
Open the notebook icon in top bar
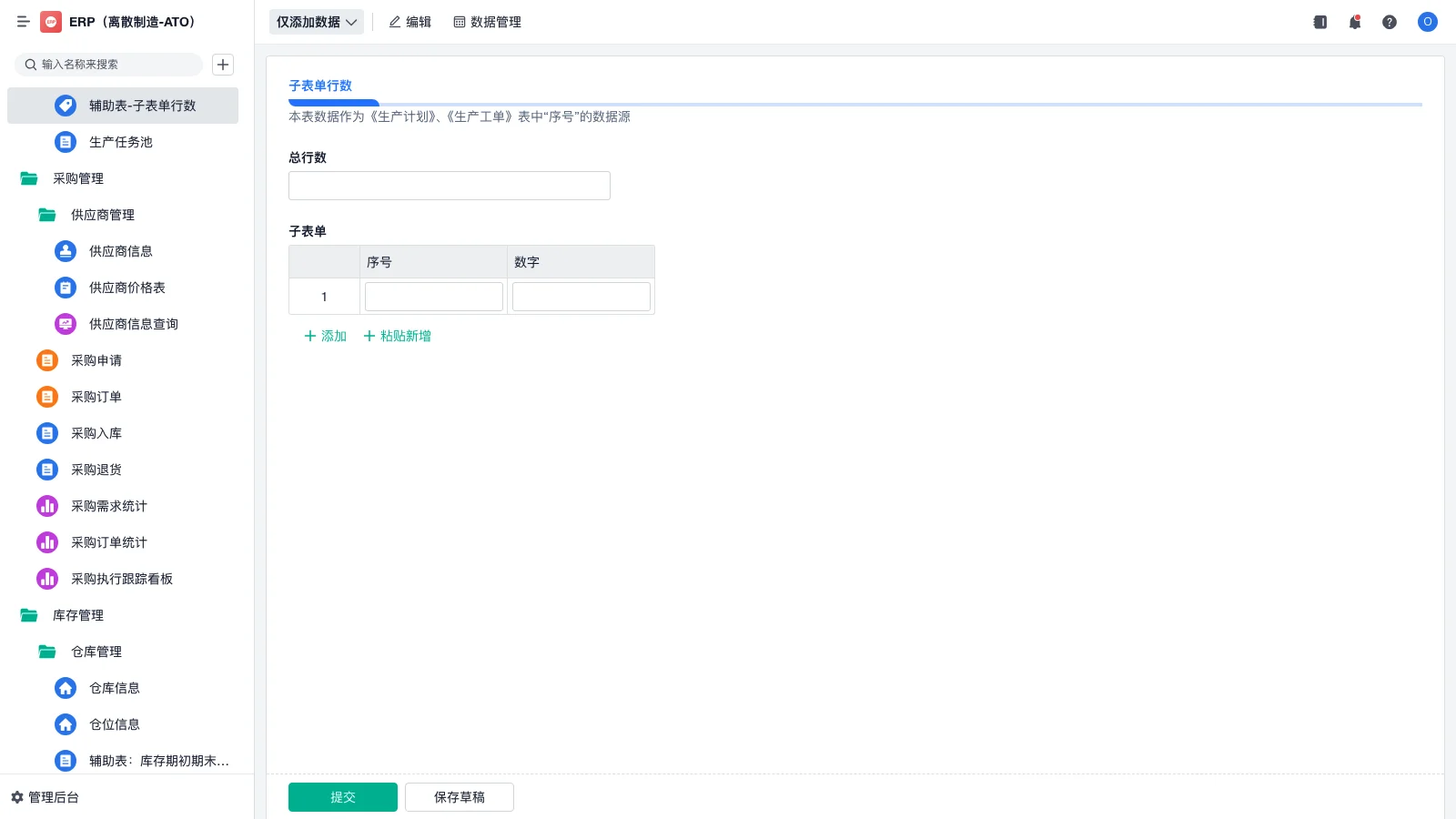pos(1319,22)
